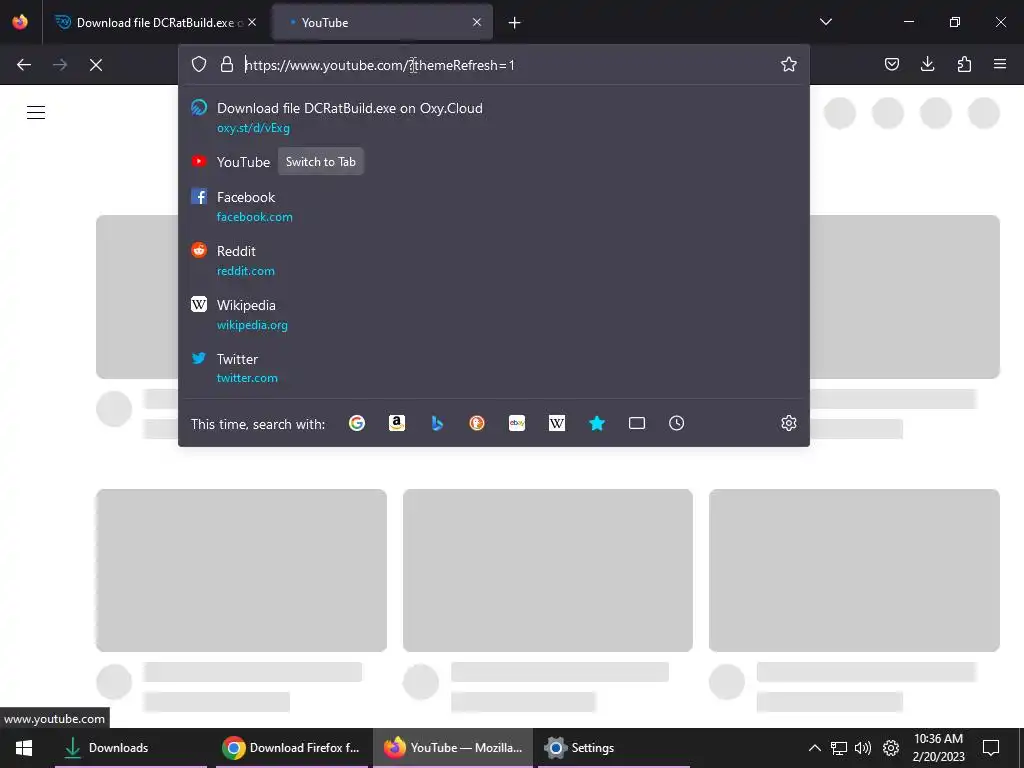Choose the Wikipedia suggestion row
The image size is (1024, 768).
point(494,314)
